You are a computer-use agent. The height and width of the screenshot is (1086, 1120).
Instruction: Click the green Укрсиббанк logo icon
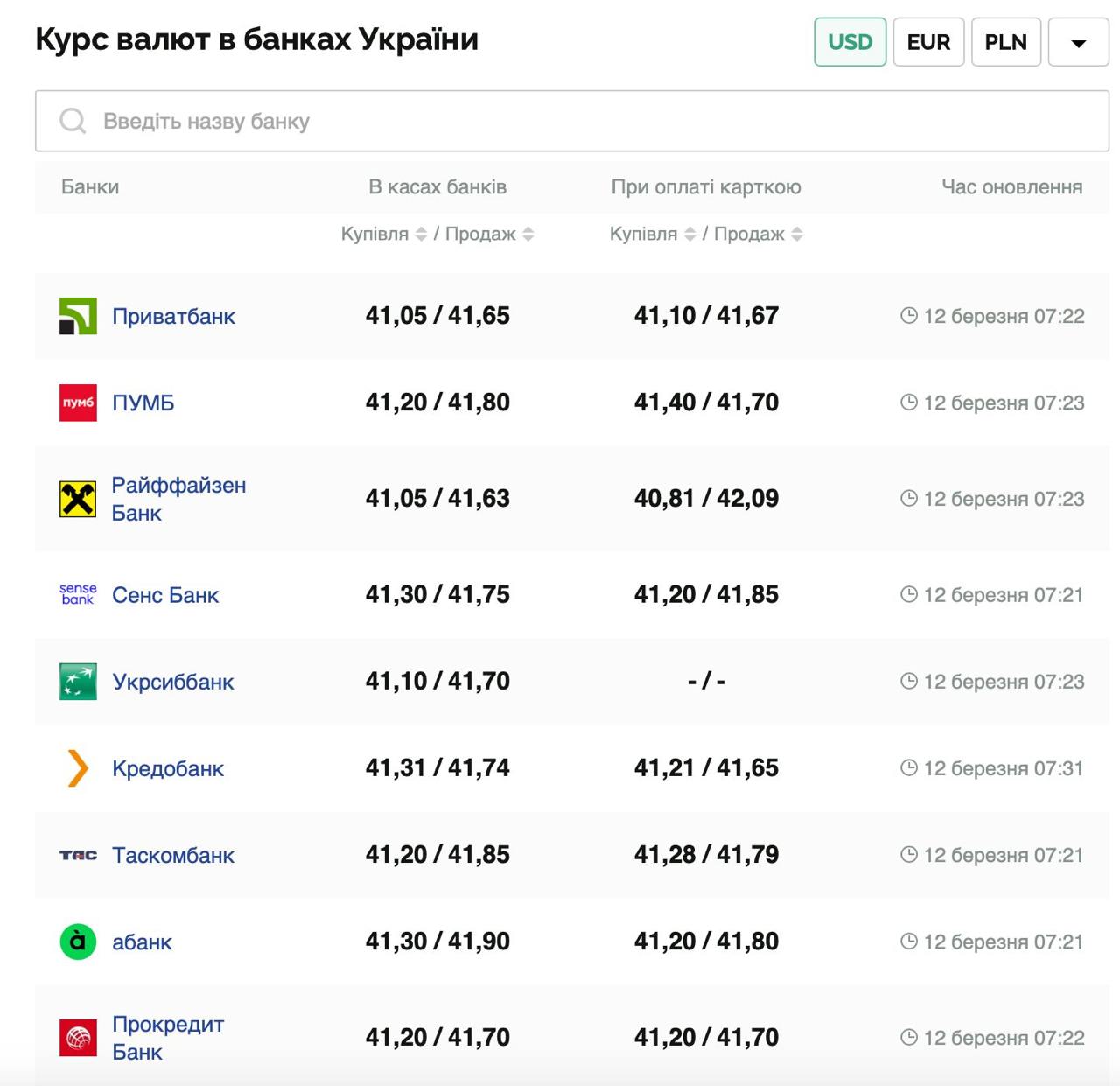78,682
